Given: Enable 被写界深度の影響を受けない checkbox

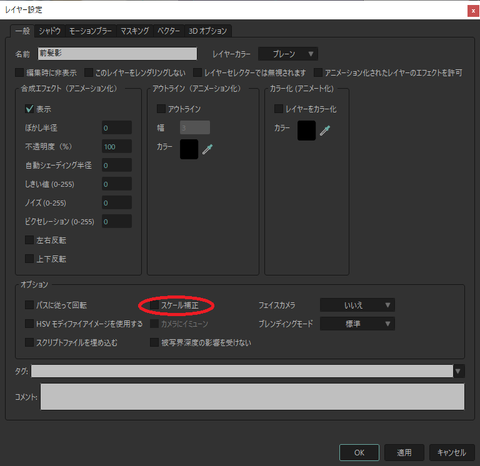Looking at the screenshot, I should point(154,342).
